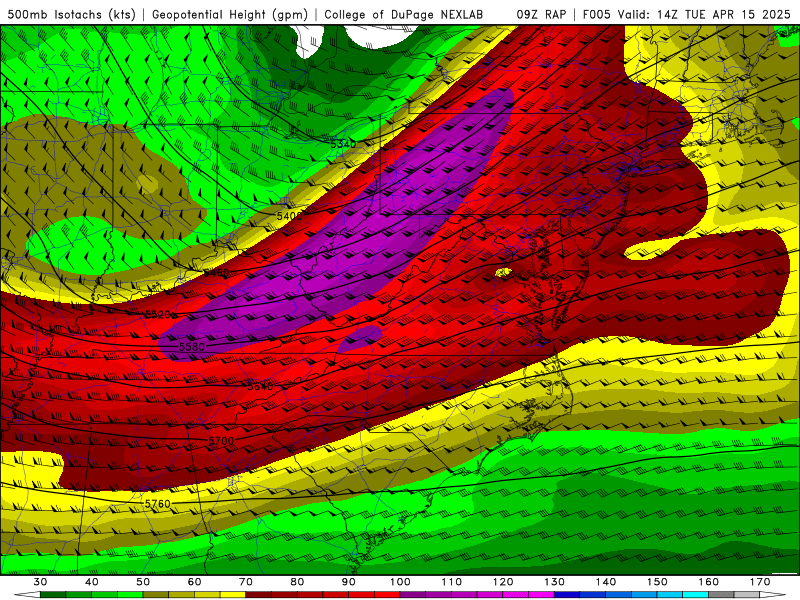Click the dark blue color bar segment starting at 130
Viewport: 800px width, 600px height.
tap(567, 595)
